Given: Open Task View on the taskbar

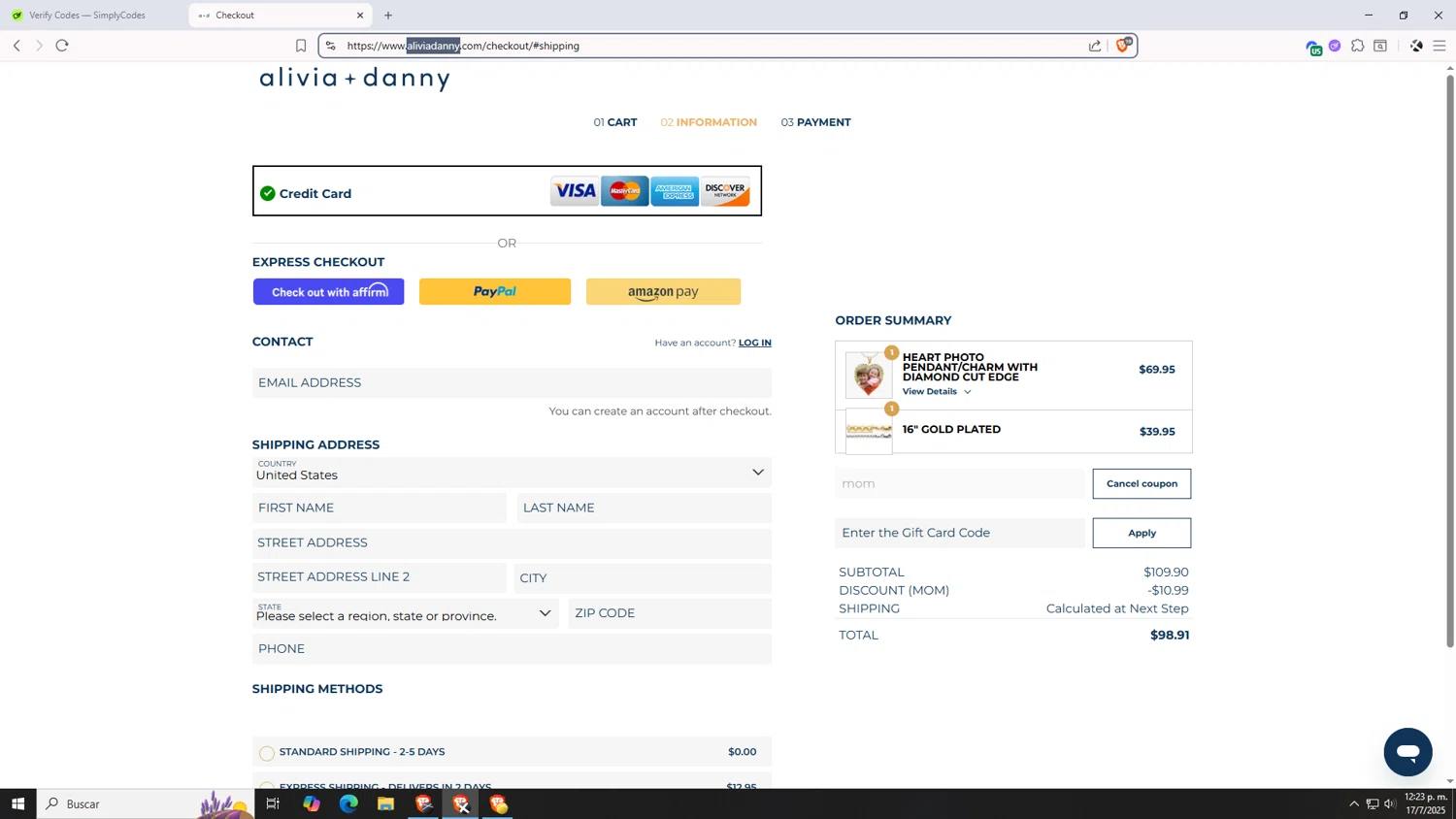Looking at the screenshot, I should 273,803.
